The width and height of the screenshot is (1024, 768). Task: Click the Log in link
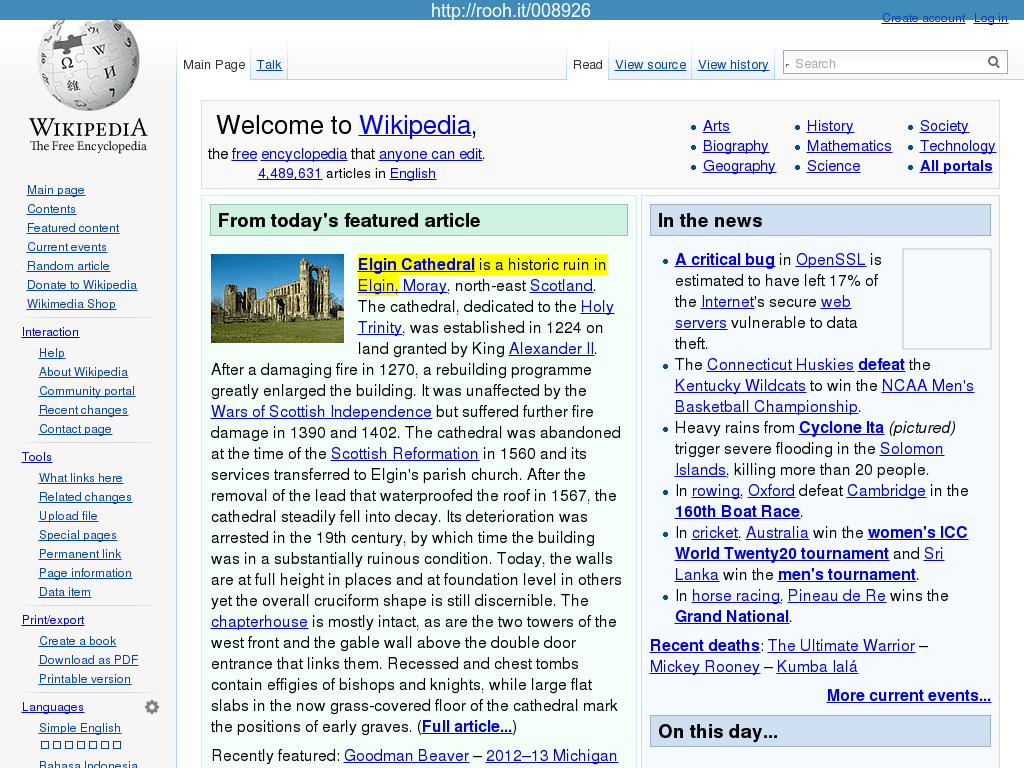(x=990, y=18)
